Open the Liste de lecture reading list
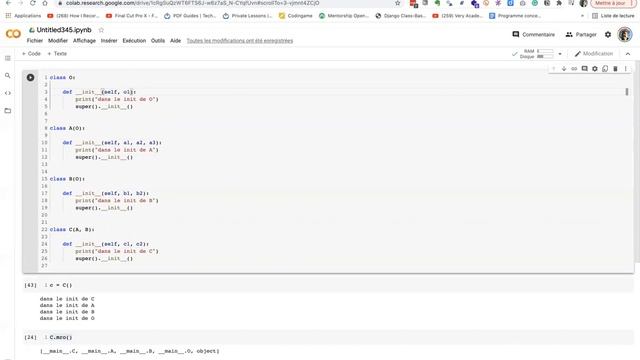The width and height of the screenshot is (640, 360). [x=613, y=16]
